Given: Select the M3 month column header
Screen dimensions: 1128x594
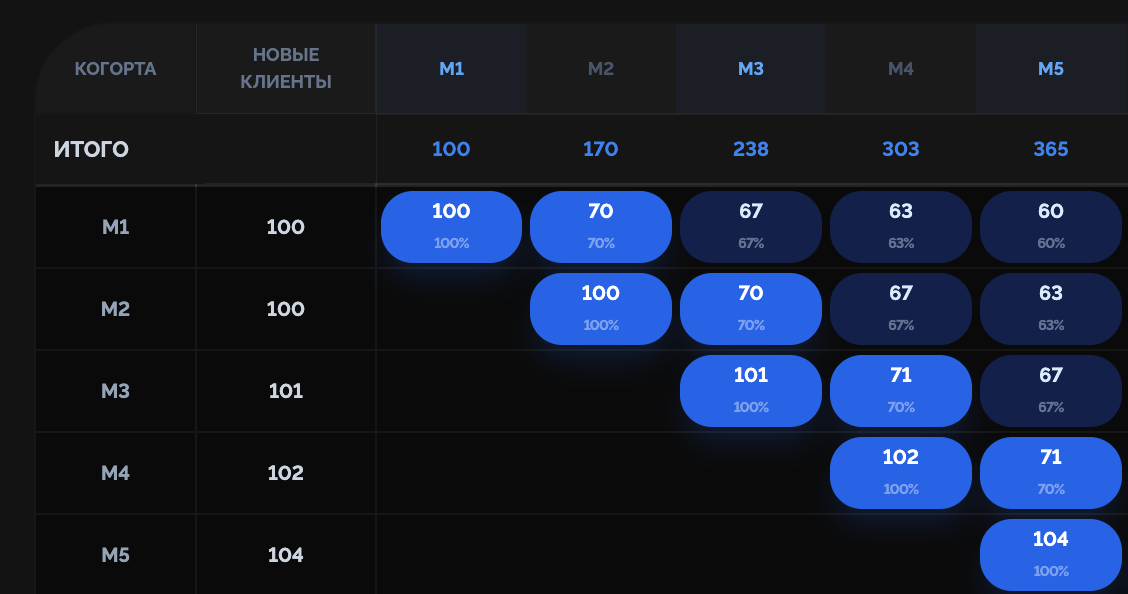Looking at the screenshot, I should tap(751, 69).
